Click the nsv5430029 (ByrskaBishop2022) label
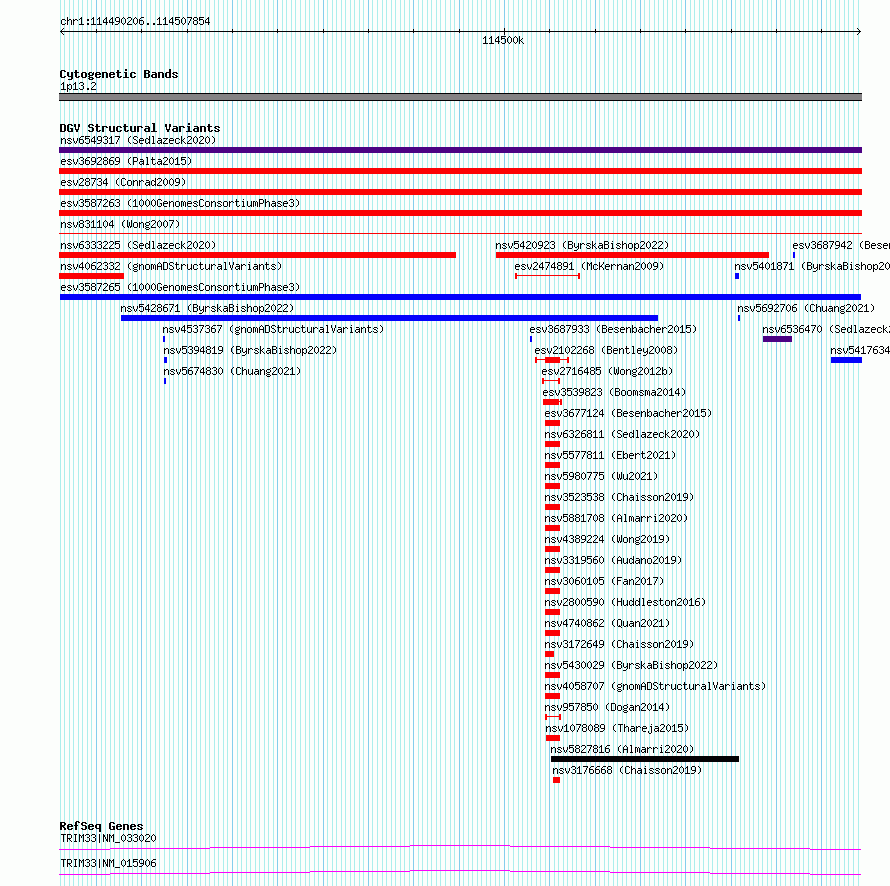The image size is (890, 886). [631, 665]
